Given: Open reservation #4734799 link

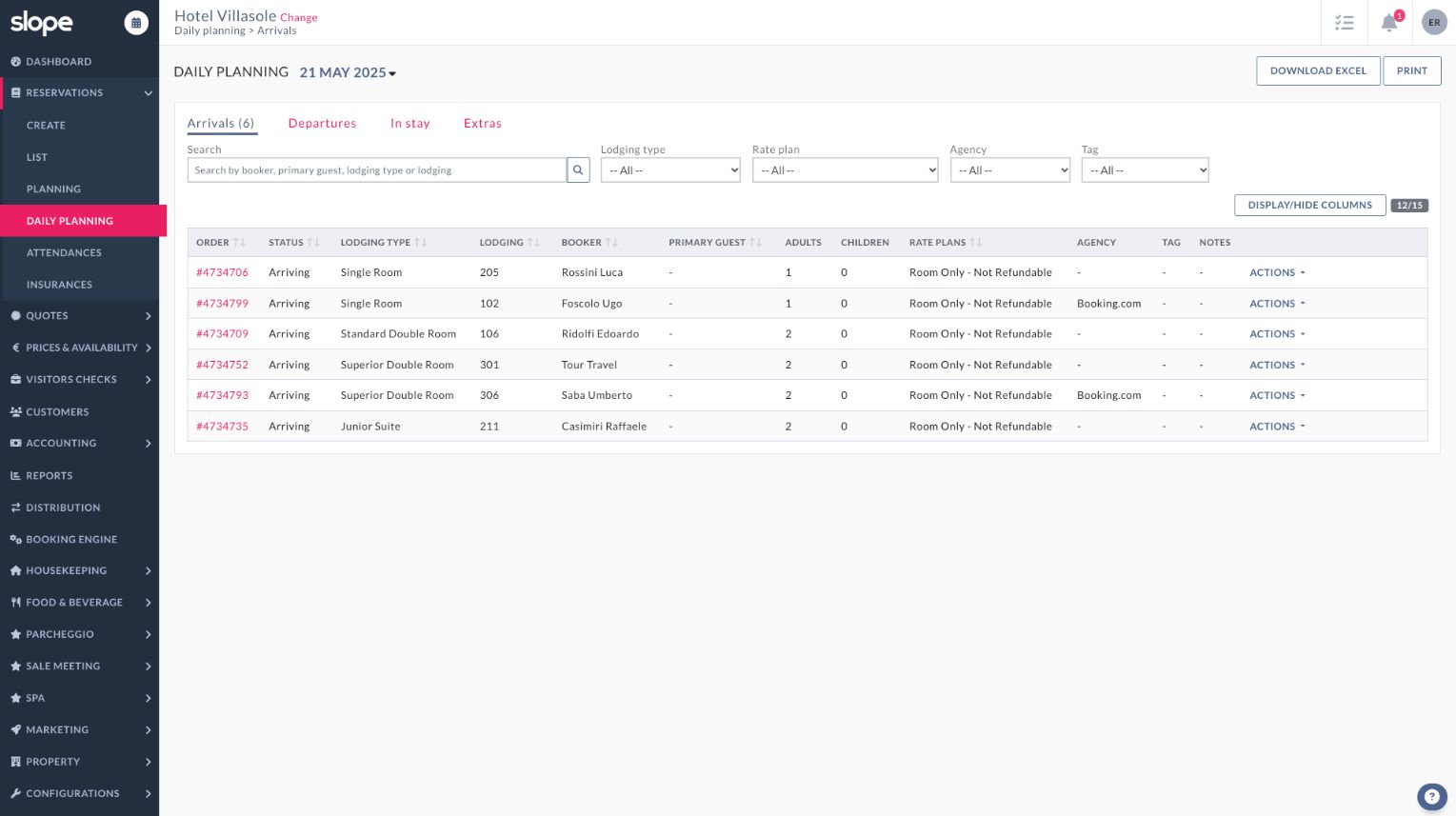Looking at the screenshot, I should 222,304.
